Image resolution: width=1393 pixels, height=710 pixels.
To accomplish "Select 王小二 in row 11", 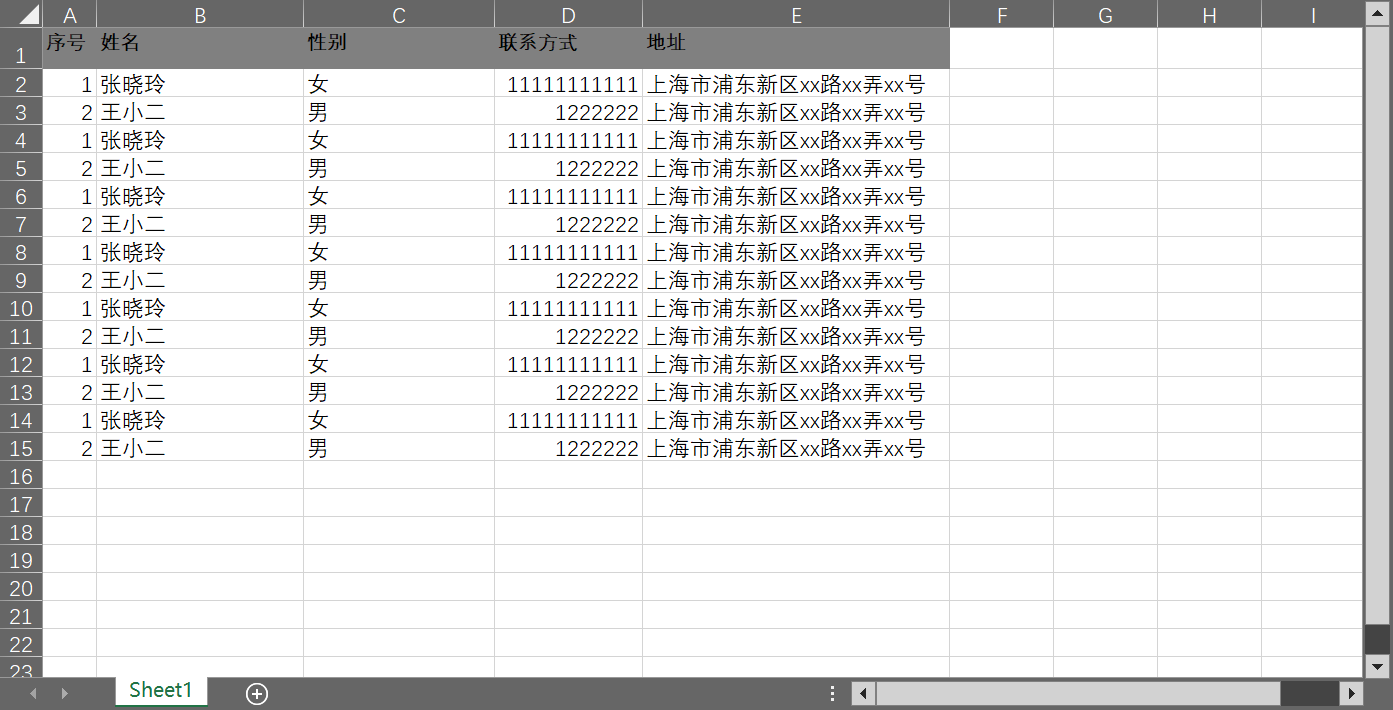I will click(x=200, y=335).
